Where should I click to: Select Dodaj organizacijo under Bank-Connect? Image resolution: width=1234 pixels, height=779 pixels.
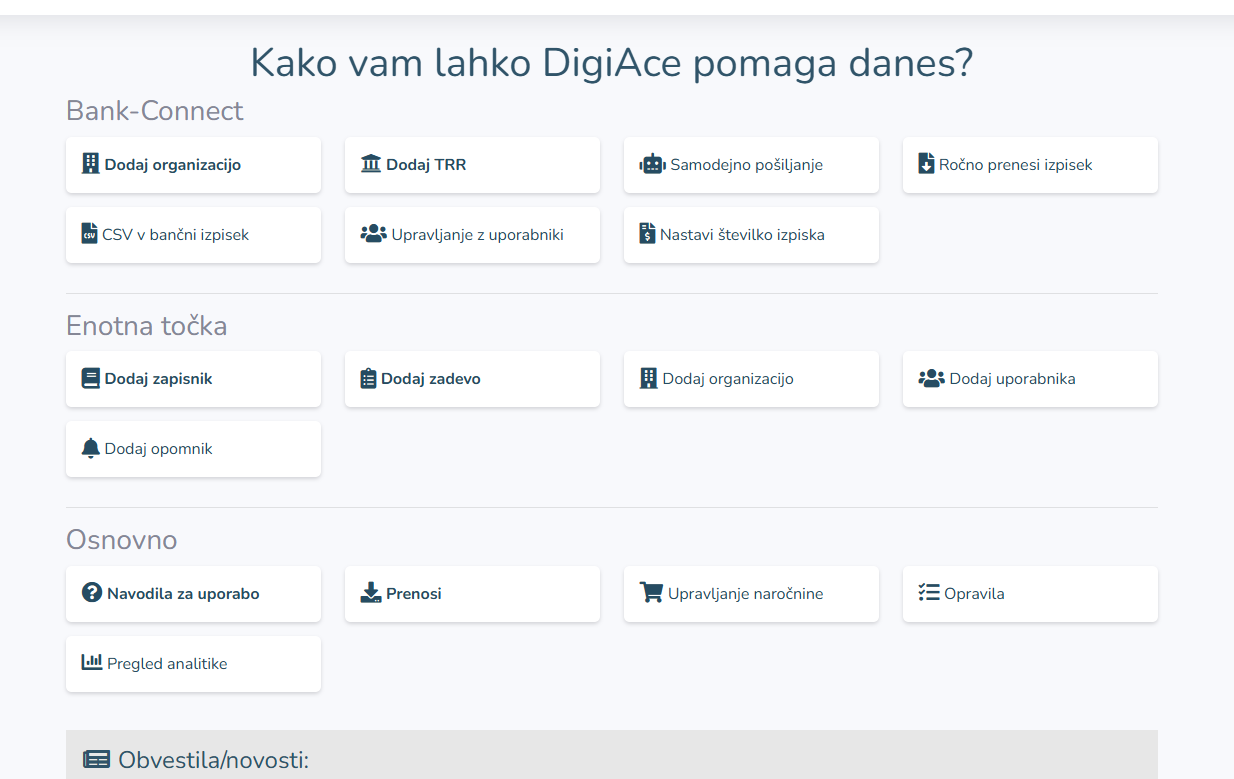tap(193, 165)
